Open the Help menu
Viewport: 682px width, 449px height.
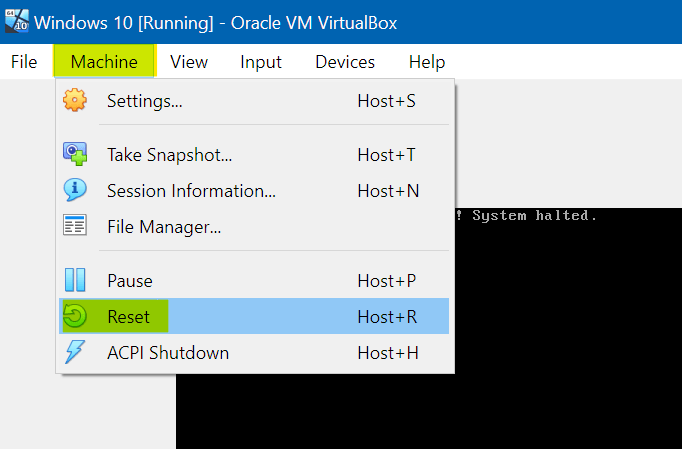(427, 62)
